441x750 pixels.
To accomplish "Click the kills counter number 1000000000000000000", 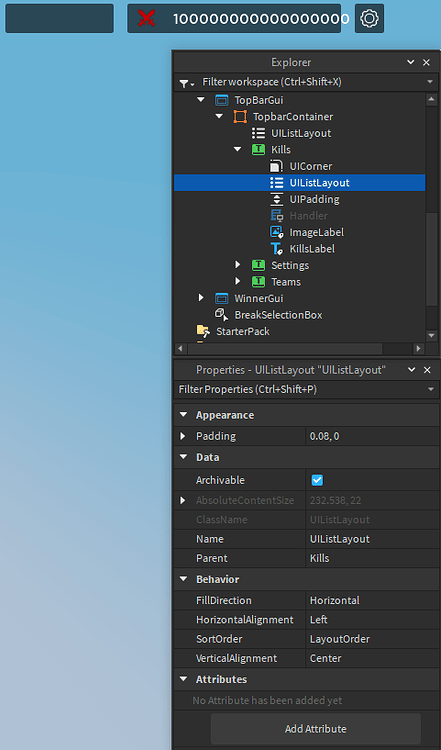I will click(261, 19).
